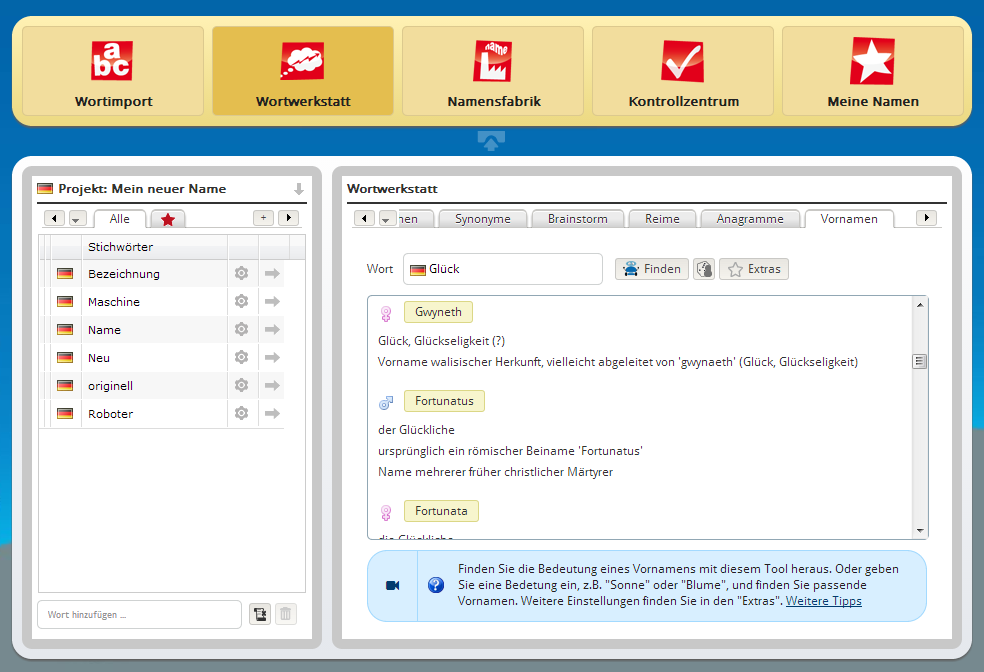The image size is (984, 672).
Task: Open the Synonyme tab
Action: [x=483, y=219]
